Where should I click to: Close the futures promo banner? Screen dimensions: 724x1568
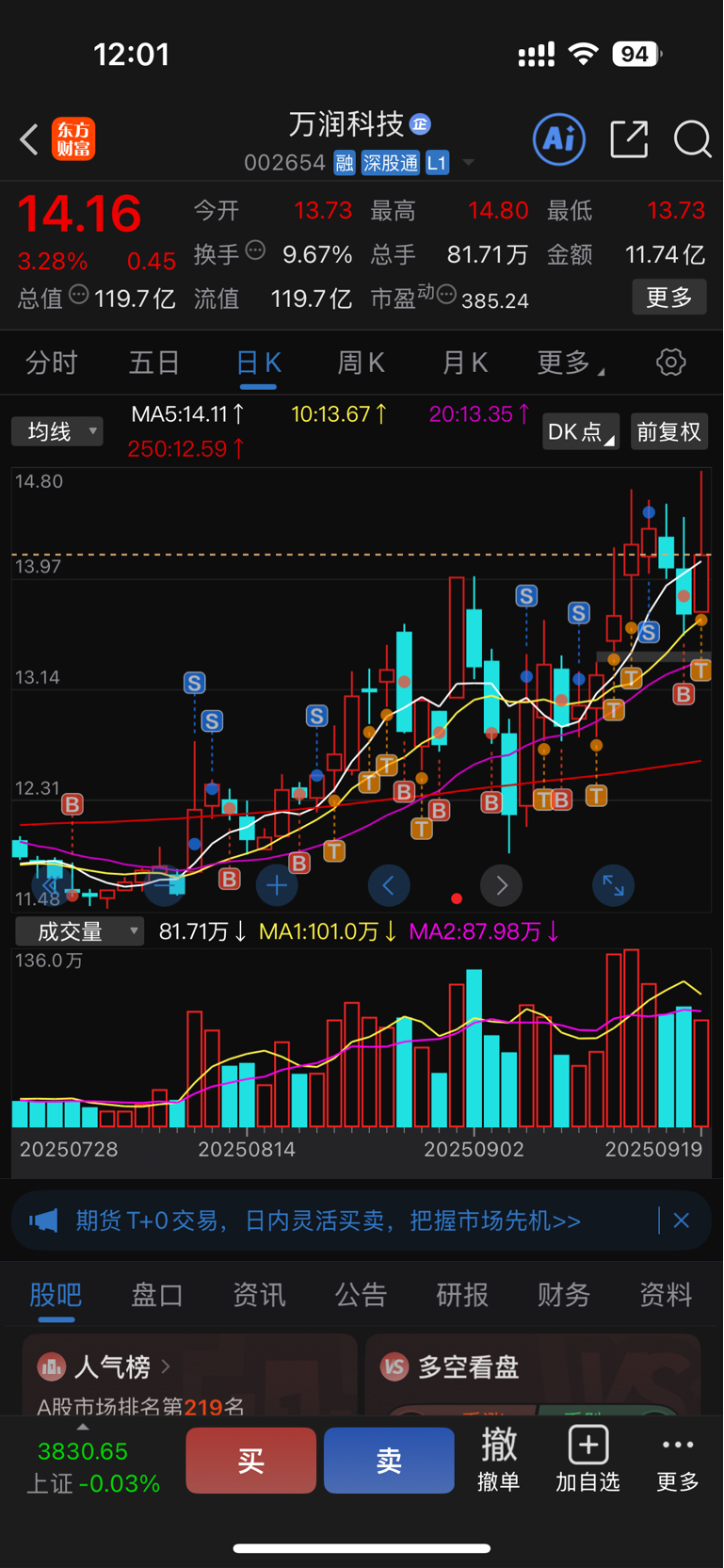tap(682, 1220)
